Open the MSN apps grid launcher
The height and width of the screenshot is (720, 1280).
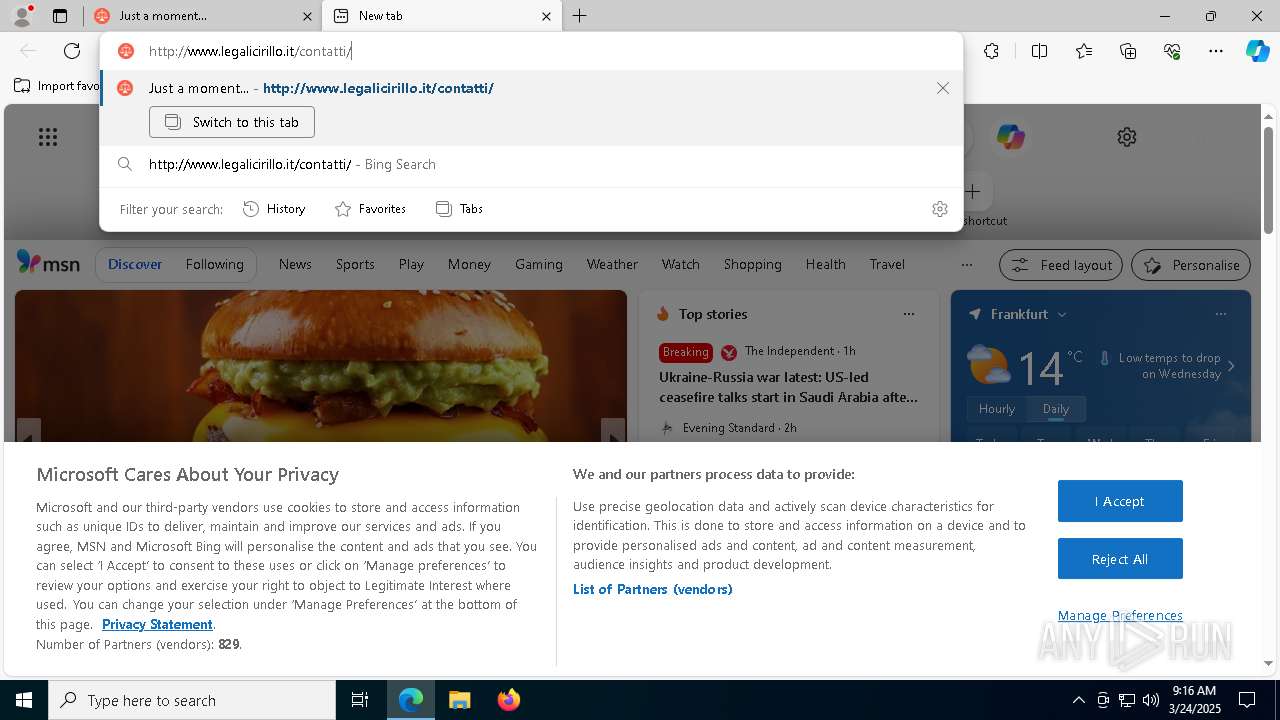coord(48,137)
